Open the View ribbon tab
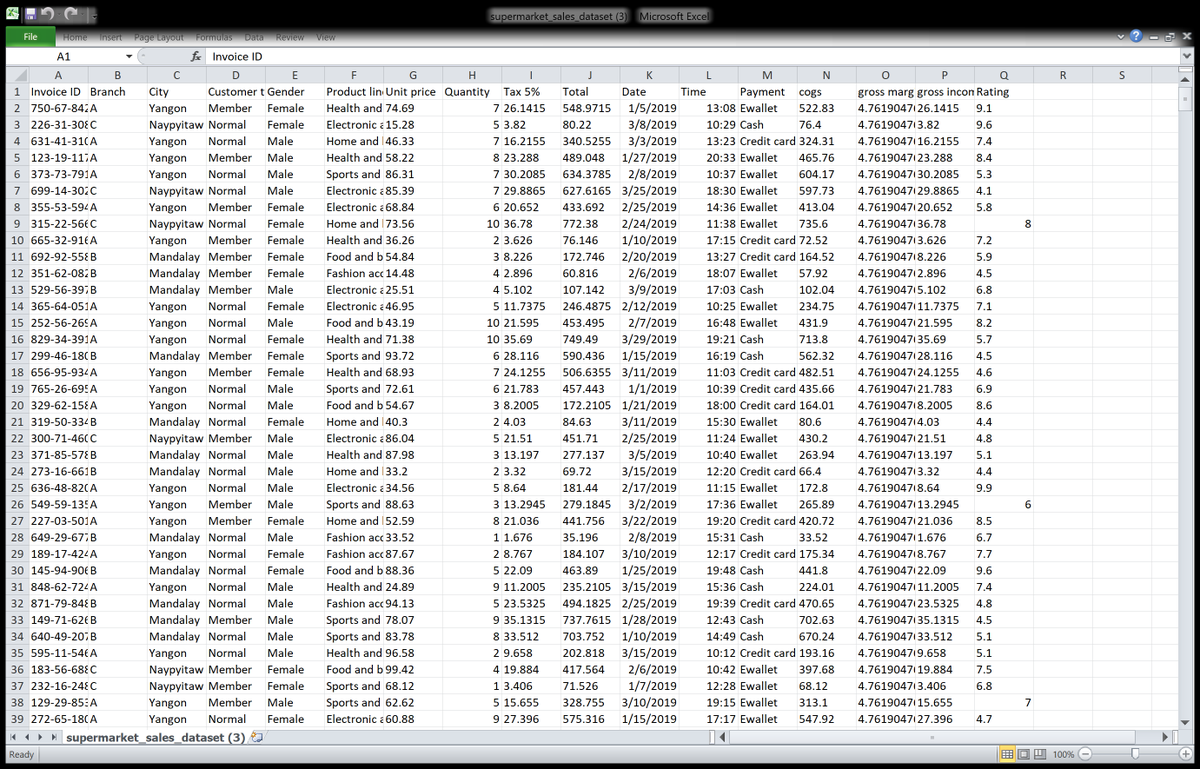 point(326,37)
